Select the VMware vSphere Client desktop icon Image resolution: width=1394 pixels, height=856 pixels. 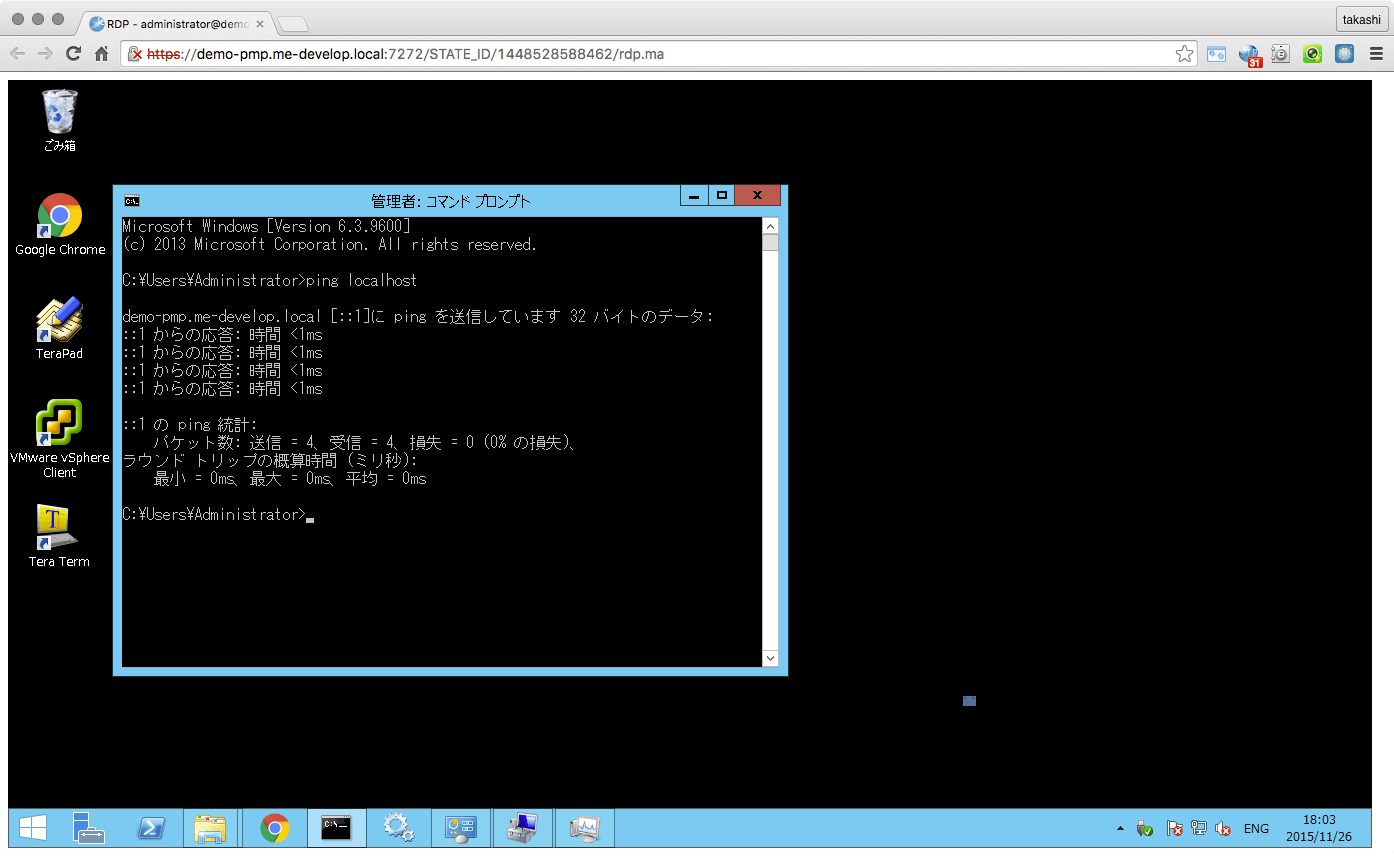click(x=60, y=438)
